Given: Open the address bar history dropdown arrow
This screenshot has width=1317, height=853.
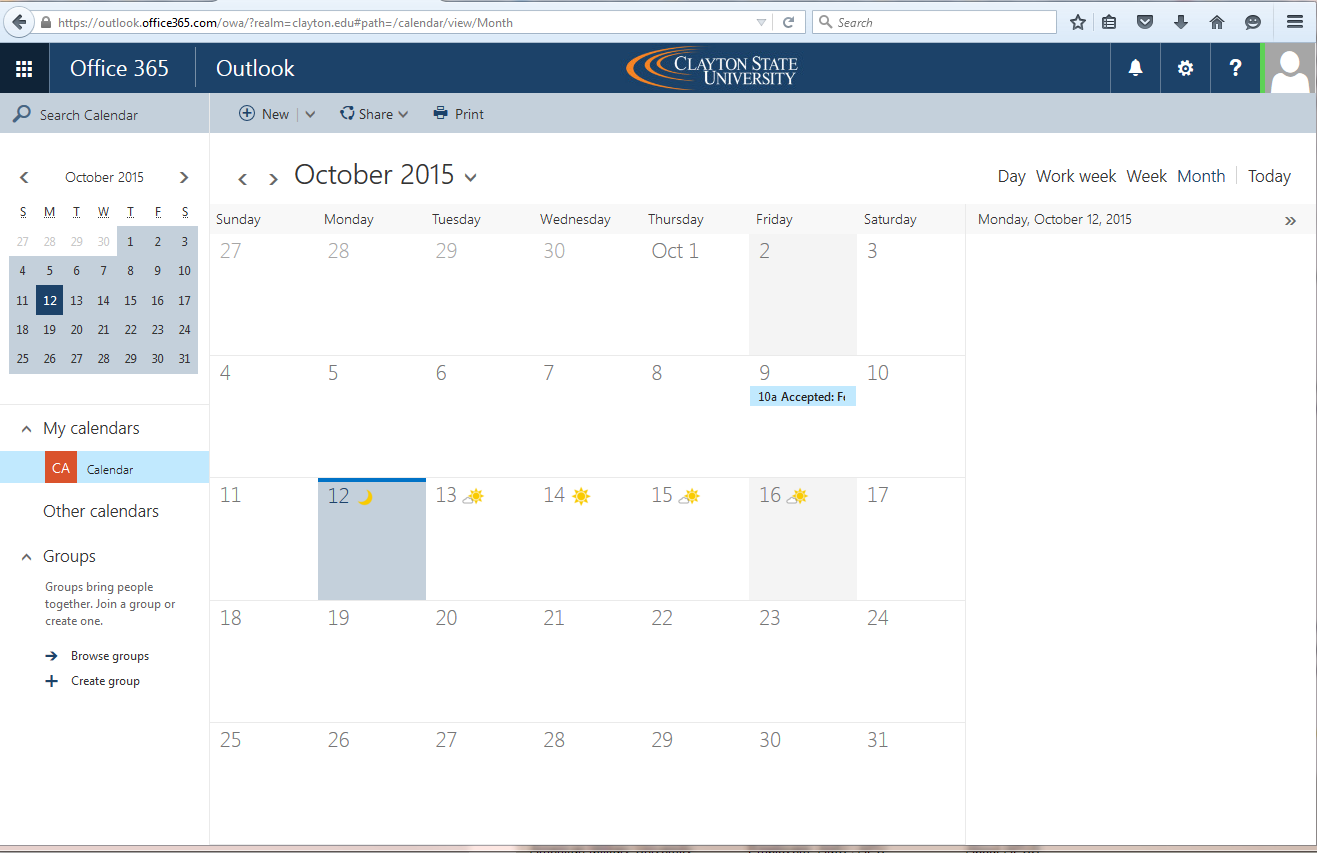Looking at the screenshot, I should point(762,22).
